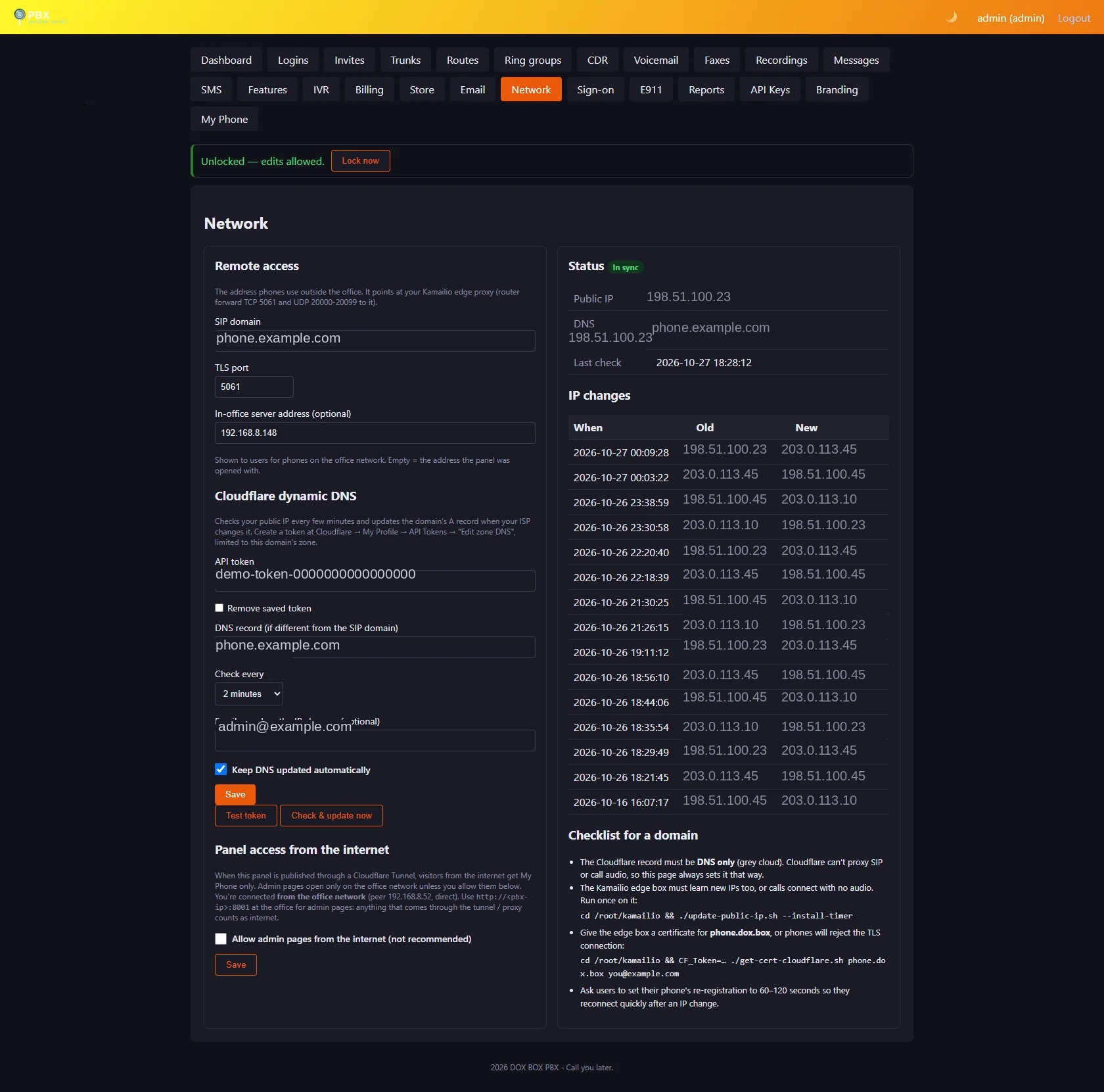Open the Voicemail tab
Screen dimensions: 1104x1092
[x=656, y=60]
